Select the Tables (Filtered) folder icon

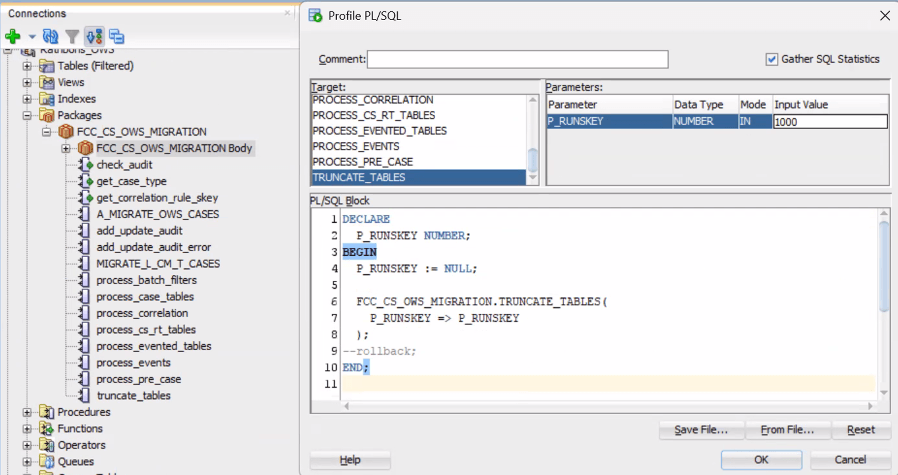46,66
